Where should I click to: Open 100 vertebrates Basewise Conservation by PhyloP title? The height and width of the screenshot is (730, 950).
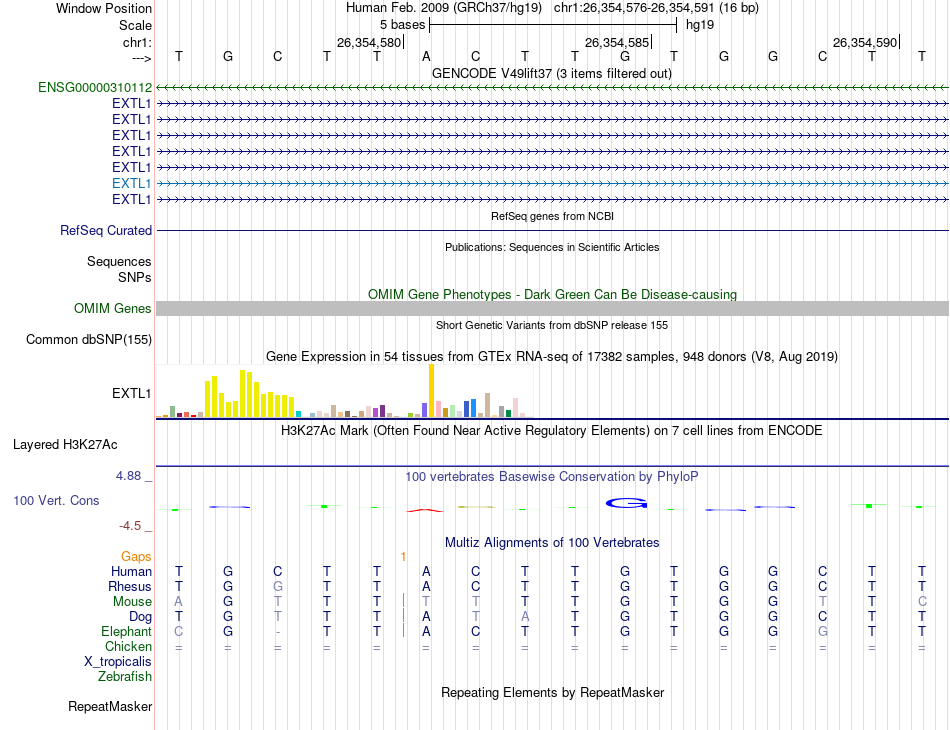click(x=552, y=477)
